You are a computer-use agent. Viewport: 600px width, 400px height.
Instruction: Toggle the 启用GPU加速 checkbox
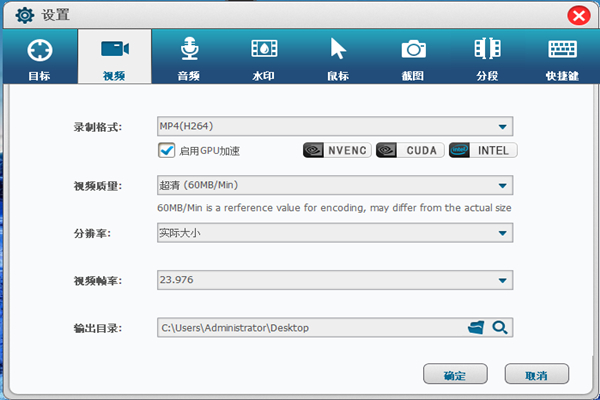pyautogui.click(x=167, y=151)
